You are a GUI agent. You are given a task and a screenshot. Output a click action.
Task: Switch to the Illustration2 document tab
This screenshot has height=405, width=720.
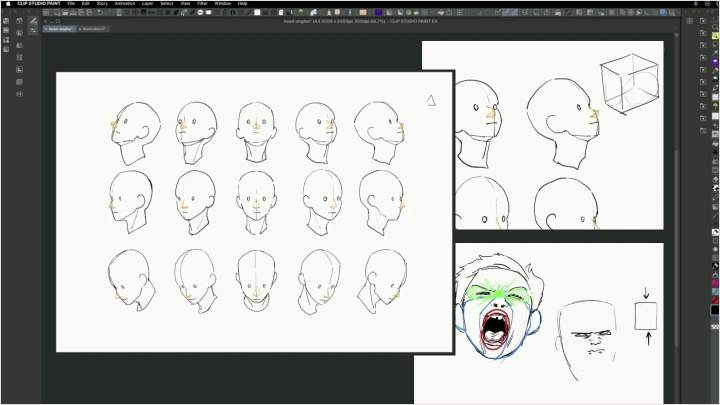click(x=94, y=29)
